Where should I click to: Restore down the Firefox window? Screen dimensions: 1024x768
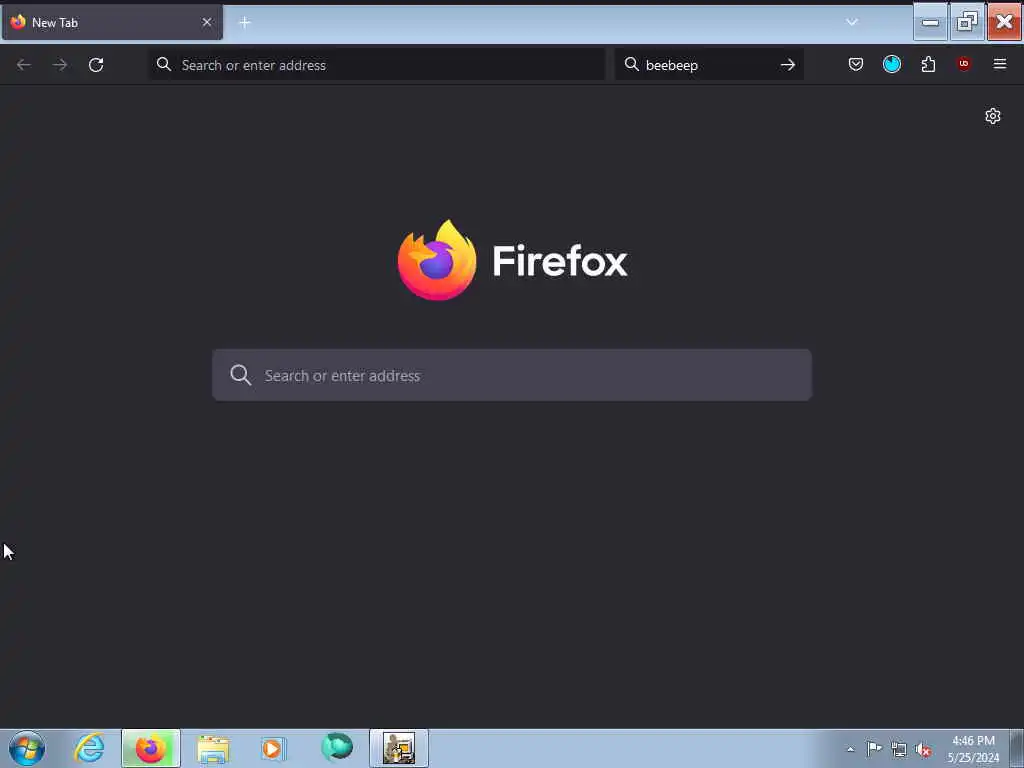point(967,22)
